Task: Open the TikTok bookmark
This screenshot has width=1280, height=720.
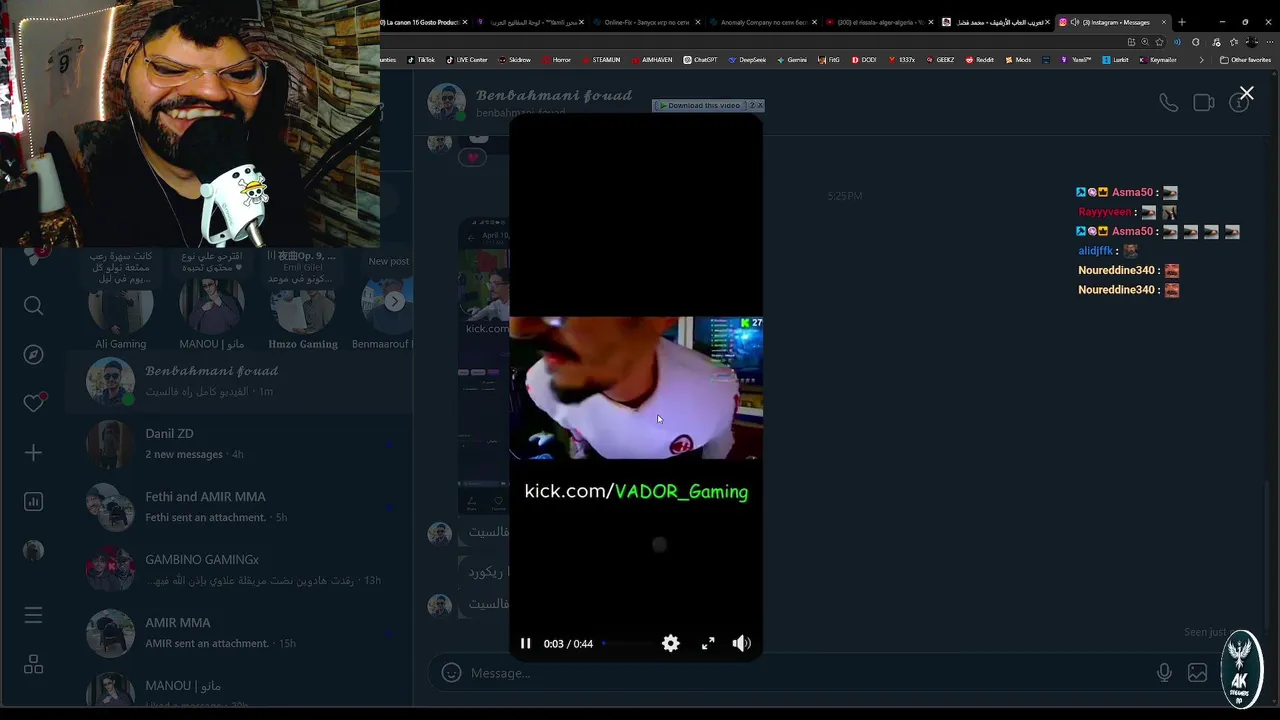Action: click(x=420, y=60)
